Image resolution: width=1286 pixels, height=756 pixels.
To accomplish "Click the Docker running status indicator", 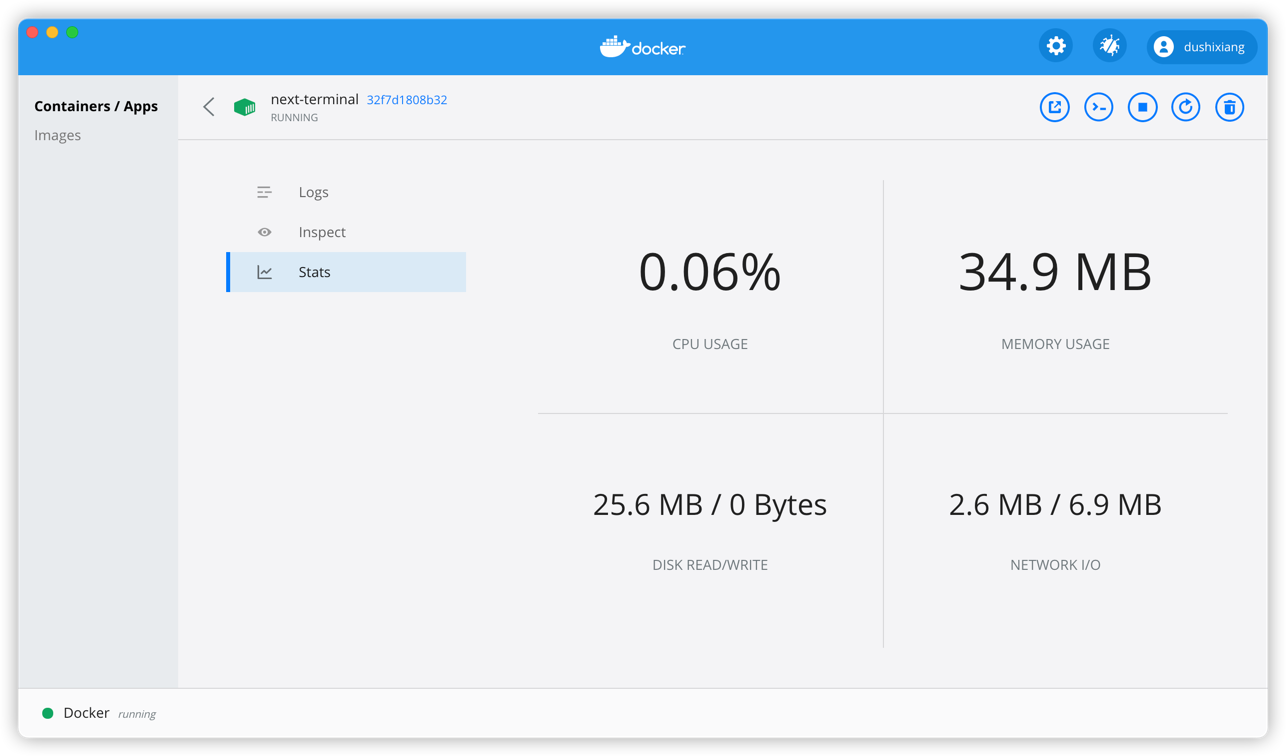I will [47, 713].
